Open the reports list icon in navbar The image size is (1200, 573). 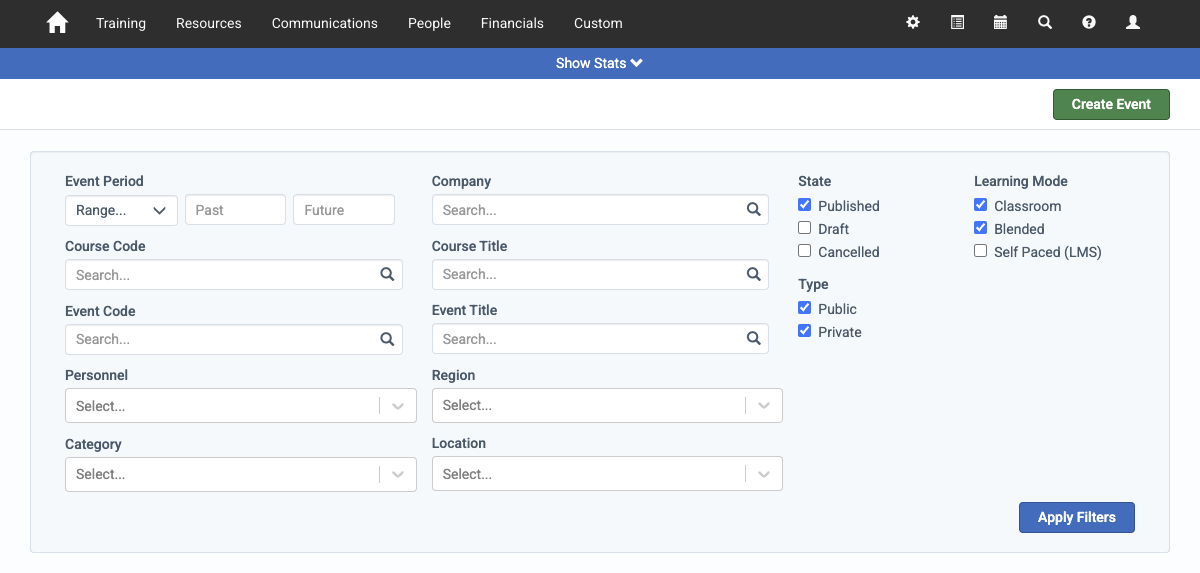[957, 22]
